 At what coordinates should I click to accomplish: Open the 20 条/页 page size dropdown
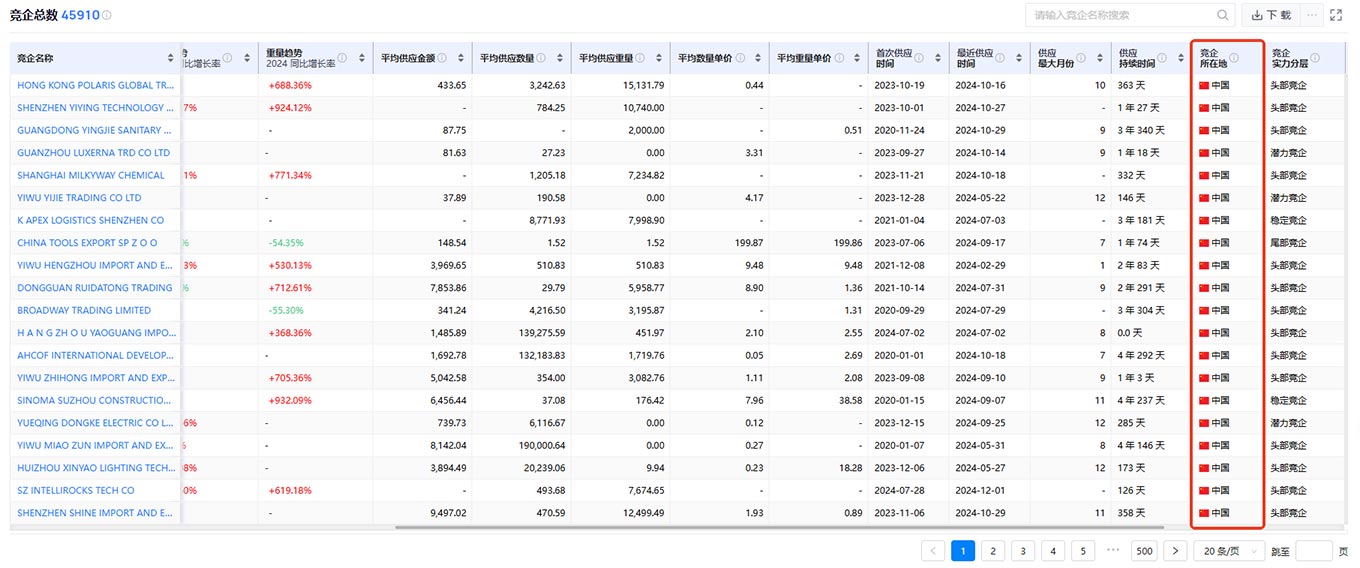coord(1230,550)
